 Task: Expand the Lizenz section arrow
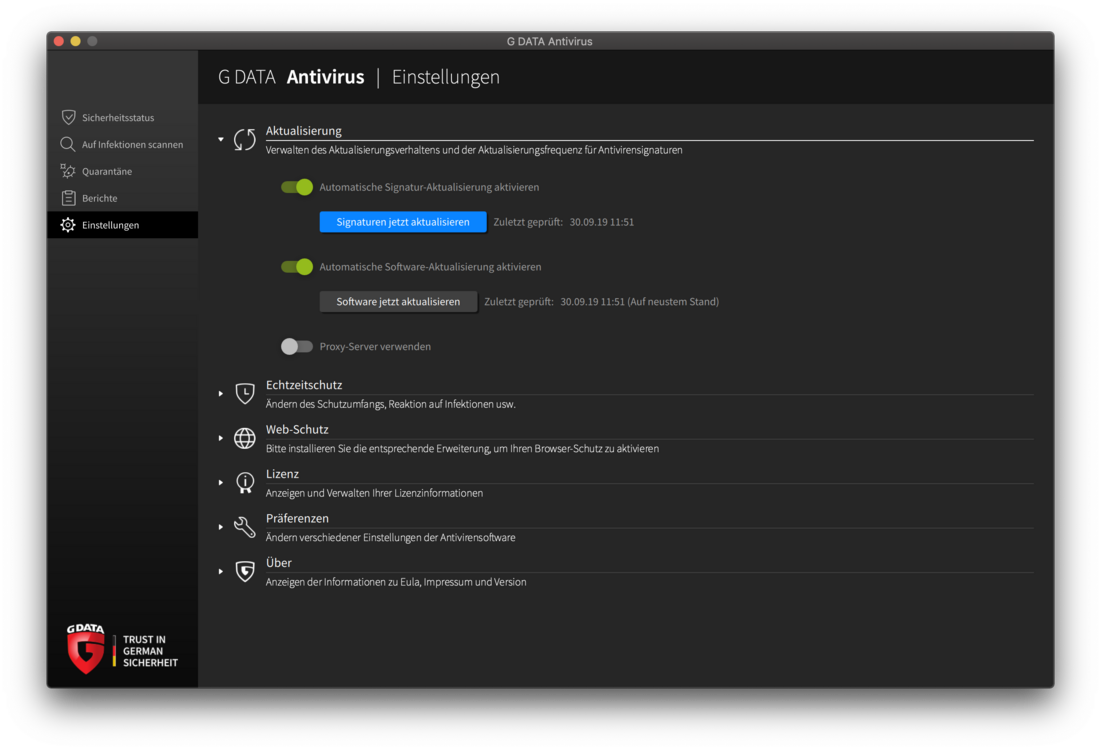[220, 482]
